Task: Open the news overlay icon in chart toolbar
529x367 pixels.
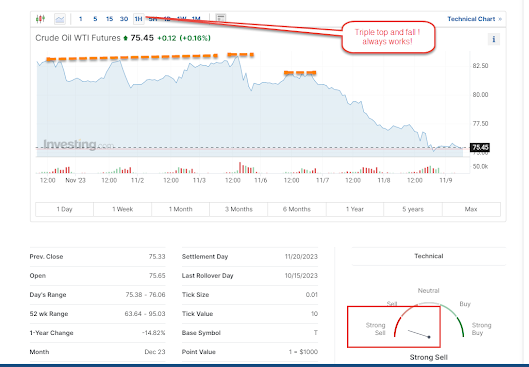Action: pos(221,19)
